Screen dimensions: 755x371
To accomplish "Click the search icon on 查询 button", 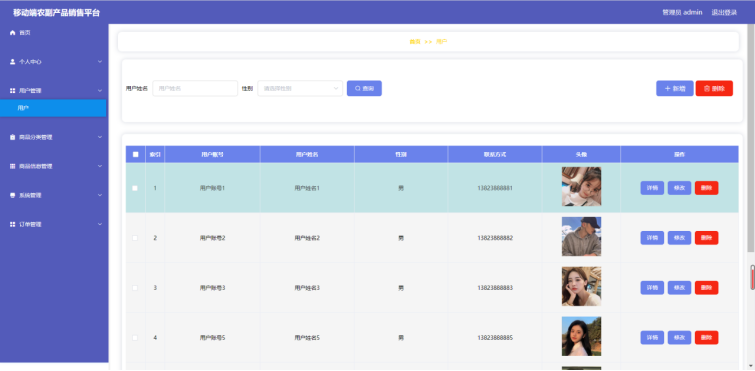I will (x=358, y=89).
